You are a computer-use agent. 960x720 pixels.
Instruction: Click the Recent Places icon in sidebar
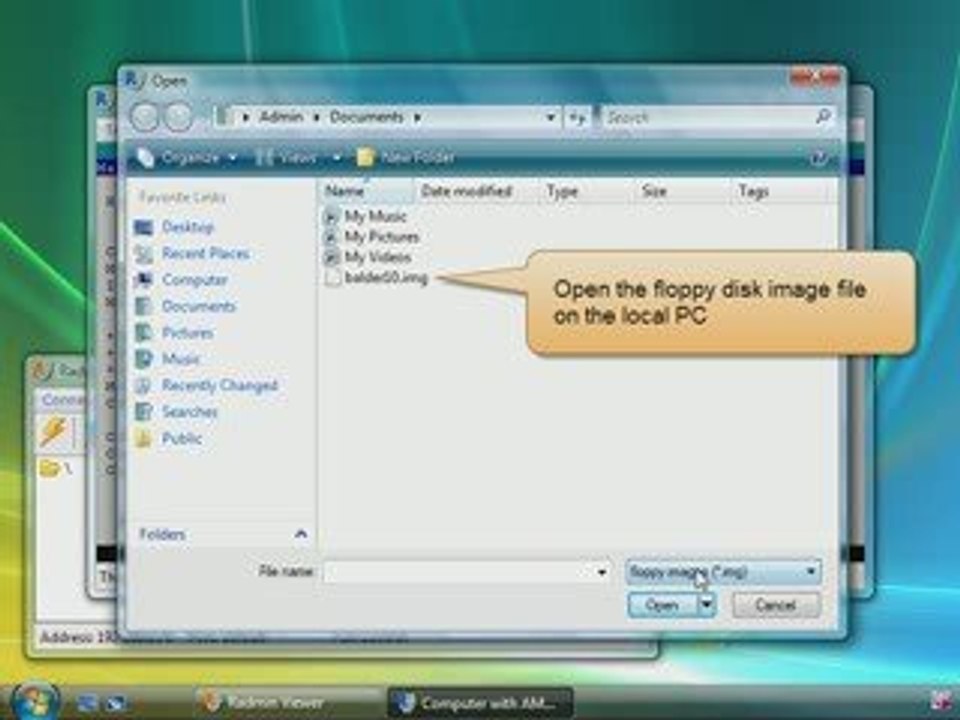point(143,254)
